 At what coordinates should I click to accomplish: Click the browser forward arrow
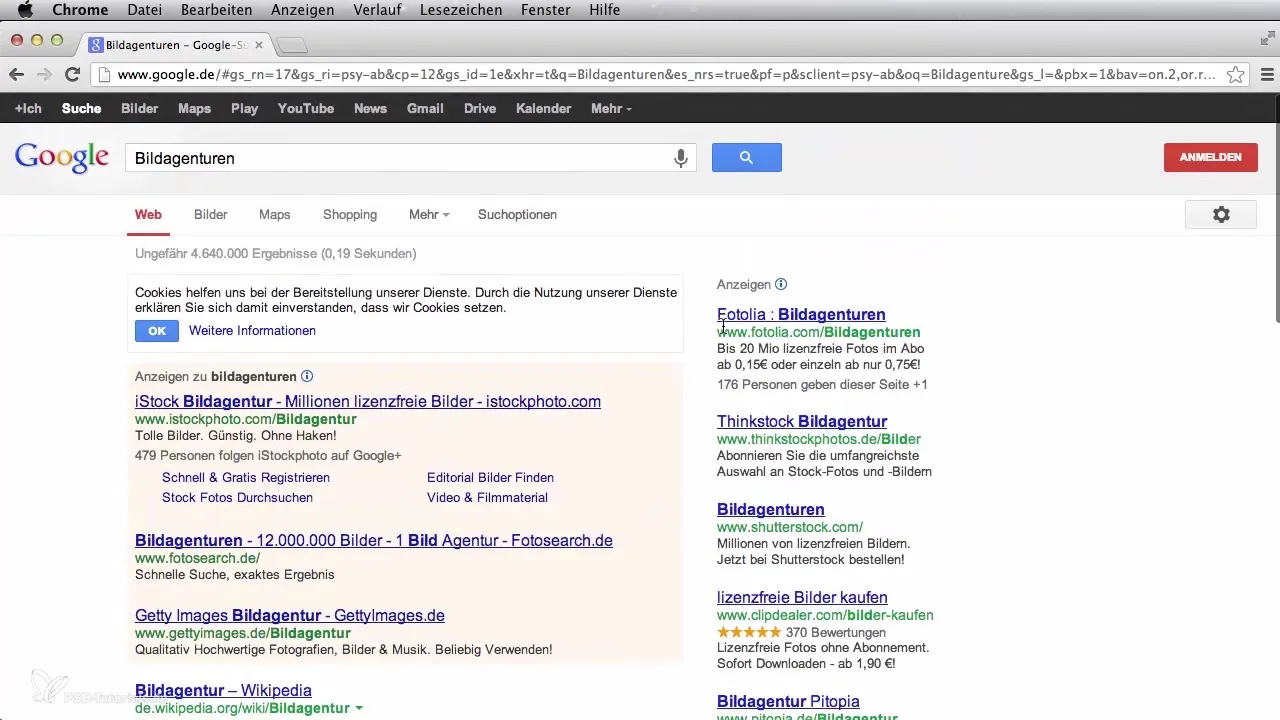pyautogui.click(x=44, y=75)
